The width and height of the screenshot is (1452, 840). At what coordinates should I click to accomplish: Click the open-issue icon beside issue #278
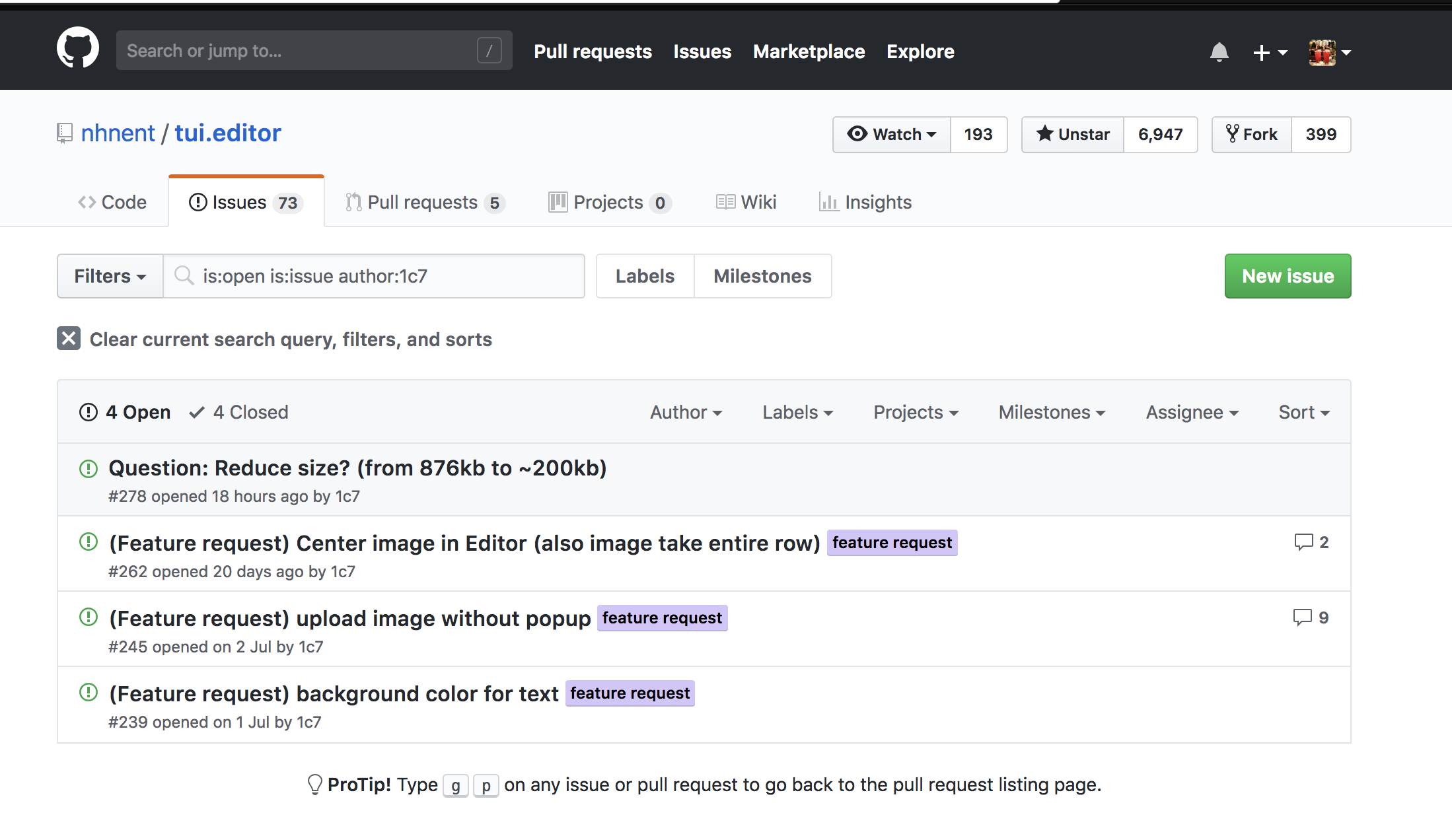tap(89, 469)
